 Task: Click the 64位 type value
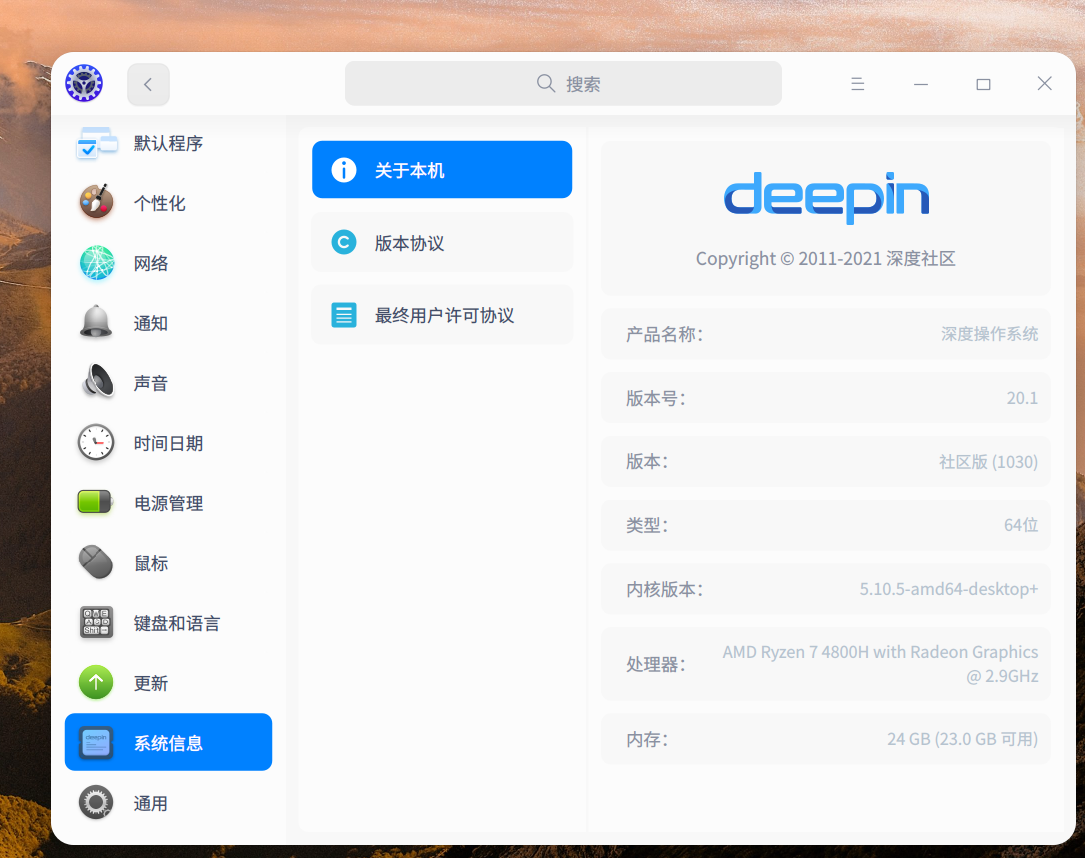point(1021,525)
